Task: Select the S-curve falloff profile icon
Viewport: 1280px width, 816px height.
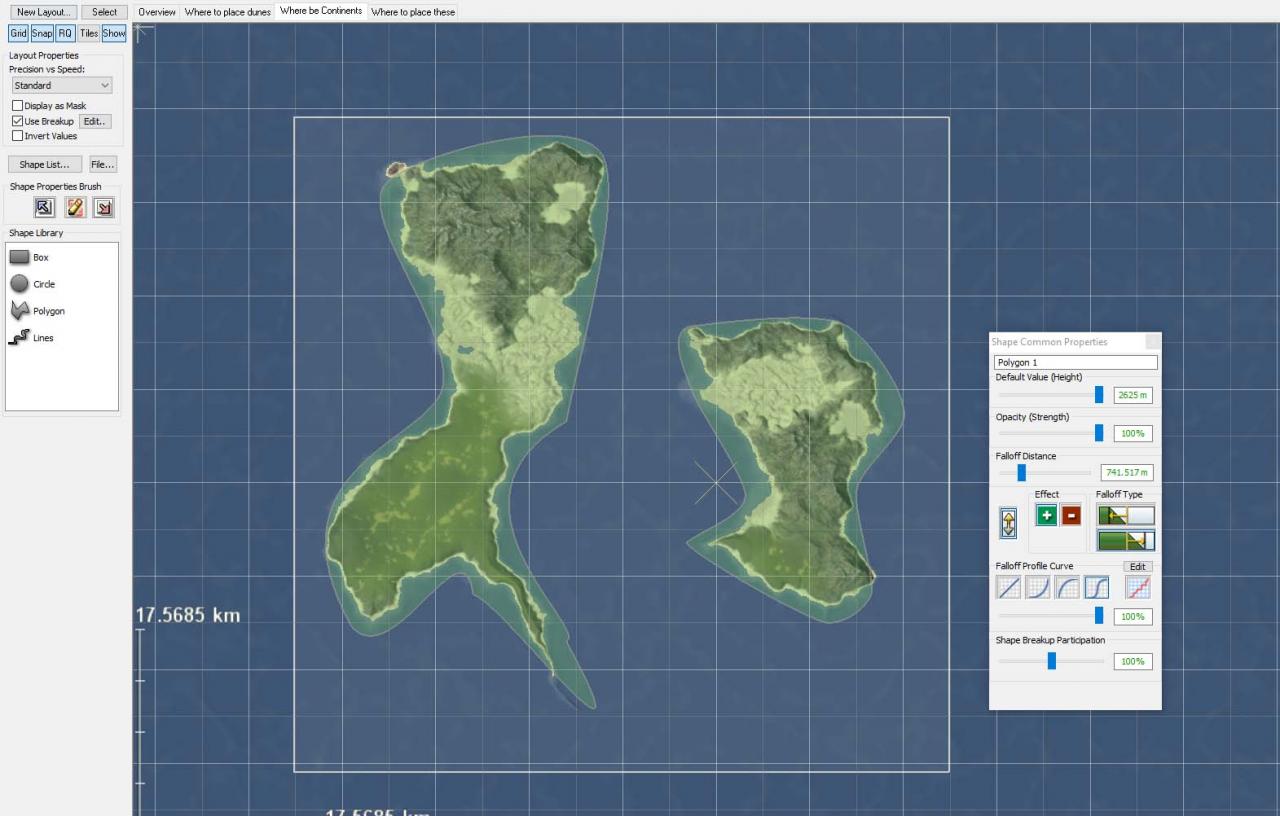Action: (x=1096, y=588)
